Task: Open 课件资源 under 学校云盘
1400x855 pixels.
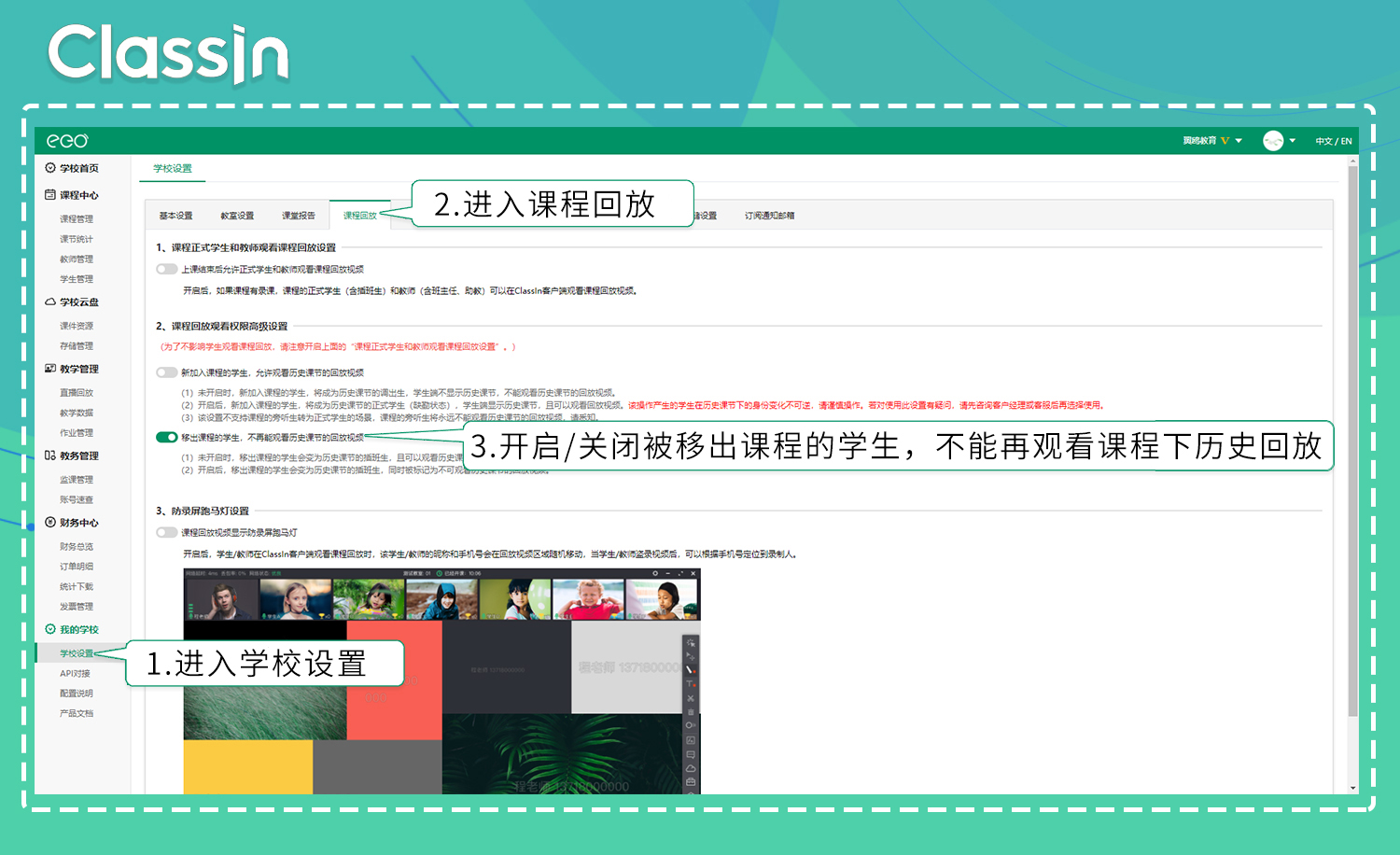Action: [x=77, y=326]
